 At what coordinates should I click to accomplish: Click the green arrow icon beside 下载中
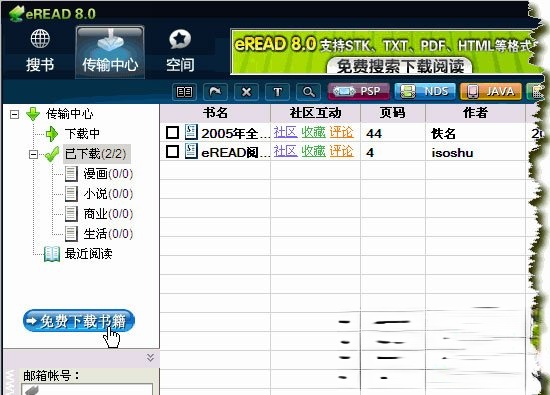tap(52, 134)
